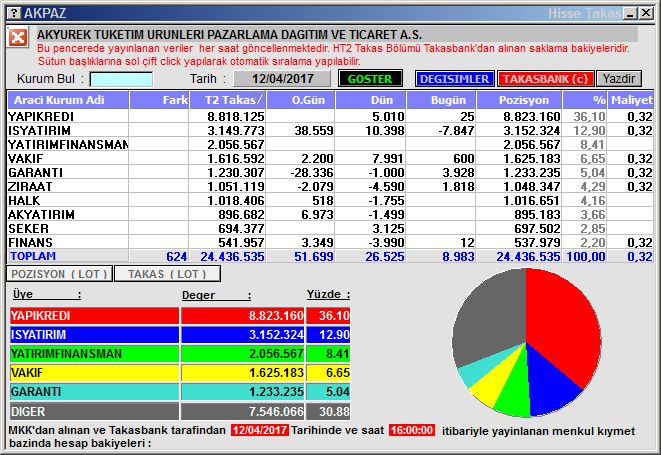Select ZIRAAT row in table
Screen dimensions: 661x455
[x=330, y=186]
